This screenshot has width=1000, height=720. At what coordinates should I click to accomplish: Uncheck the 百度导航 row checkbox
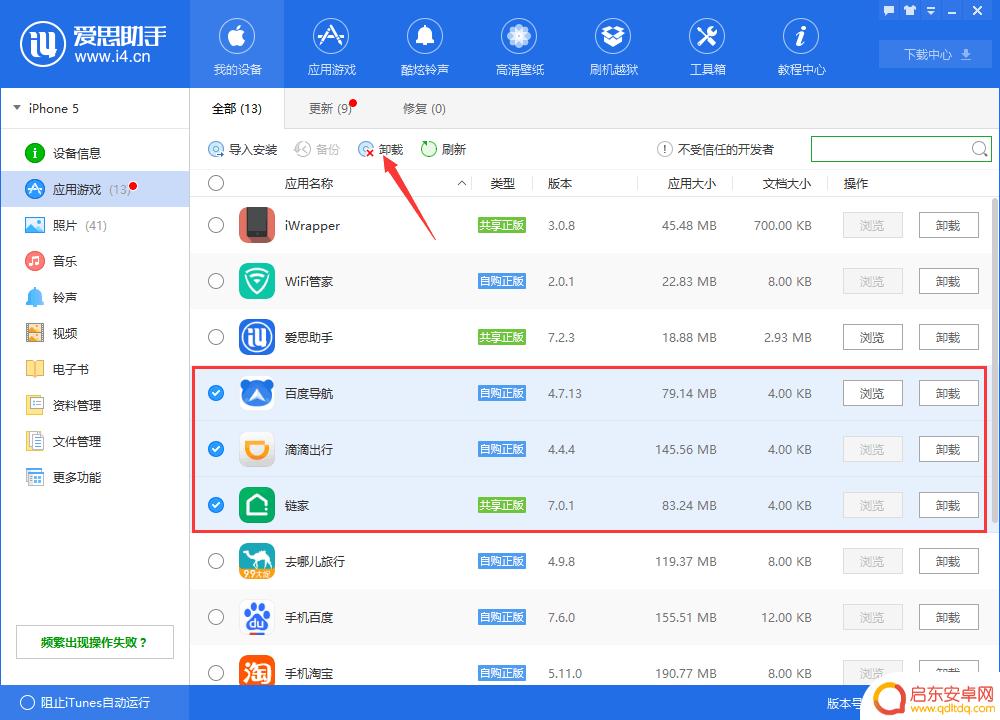(216, 393)
